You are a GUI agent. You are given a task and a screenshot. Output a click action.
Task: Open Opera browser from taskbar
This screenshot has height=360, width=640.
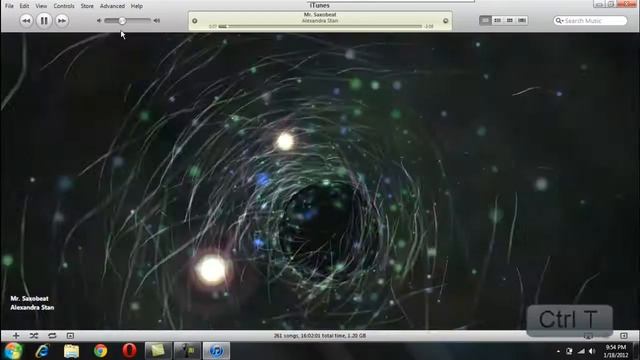tap(129, 351)
